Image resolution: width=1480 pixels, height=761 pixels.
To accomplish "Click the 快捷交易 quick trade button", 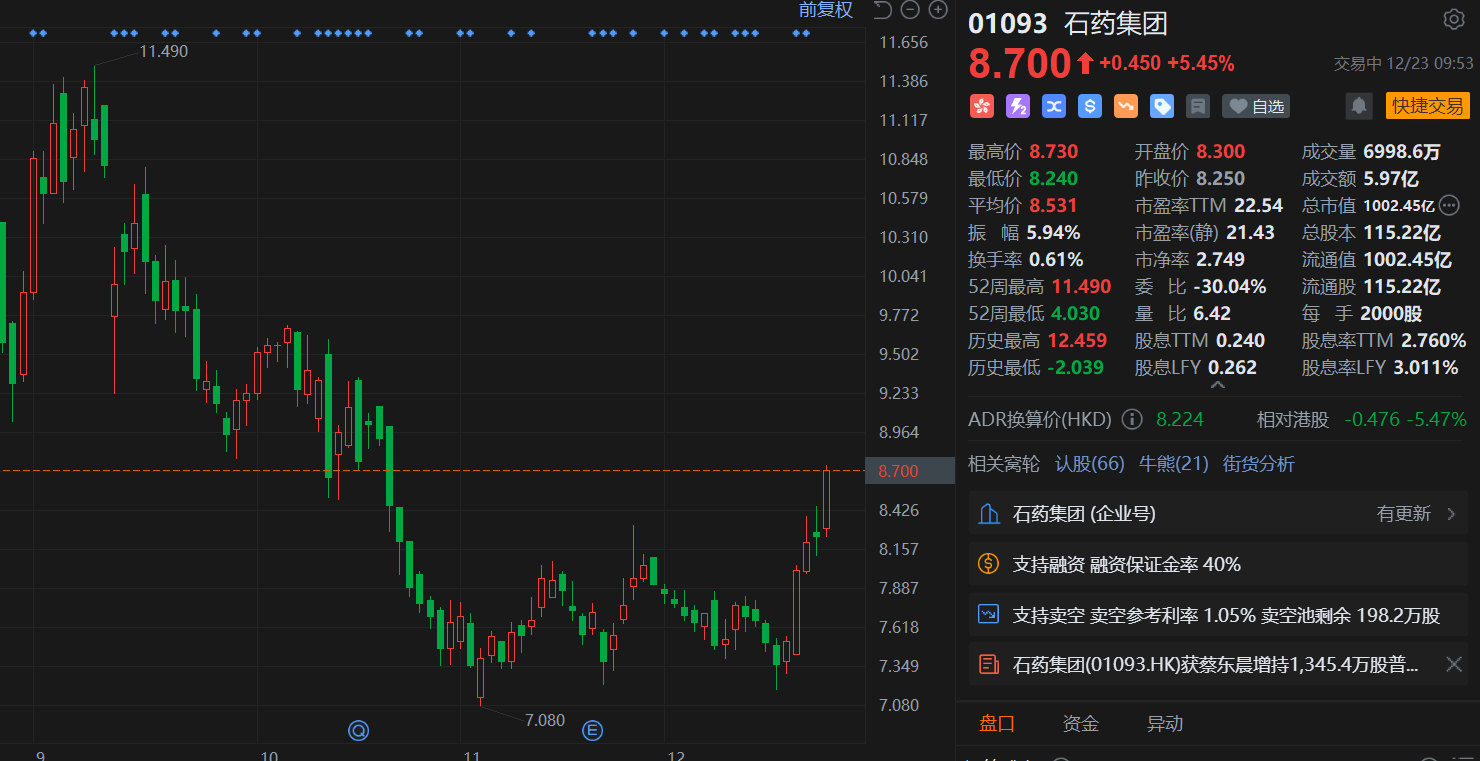I will coord(1427,106).
